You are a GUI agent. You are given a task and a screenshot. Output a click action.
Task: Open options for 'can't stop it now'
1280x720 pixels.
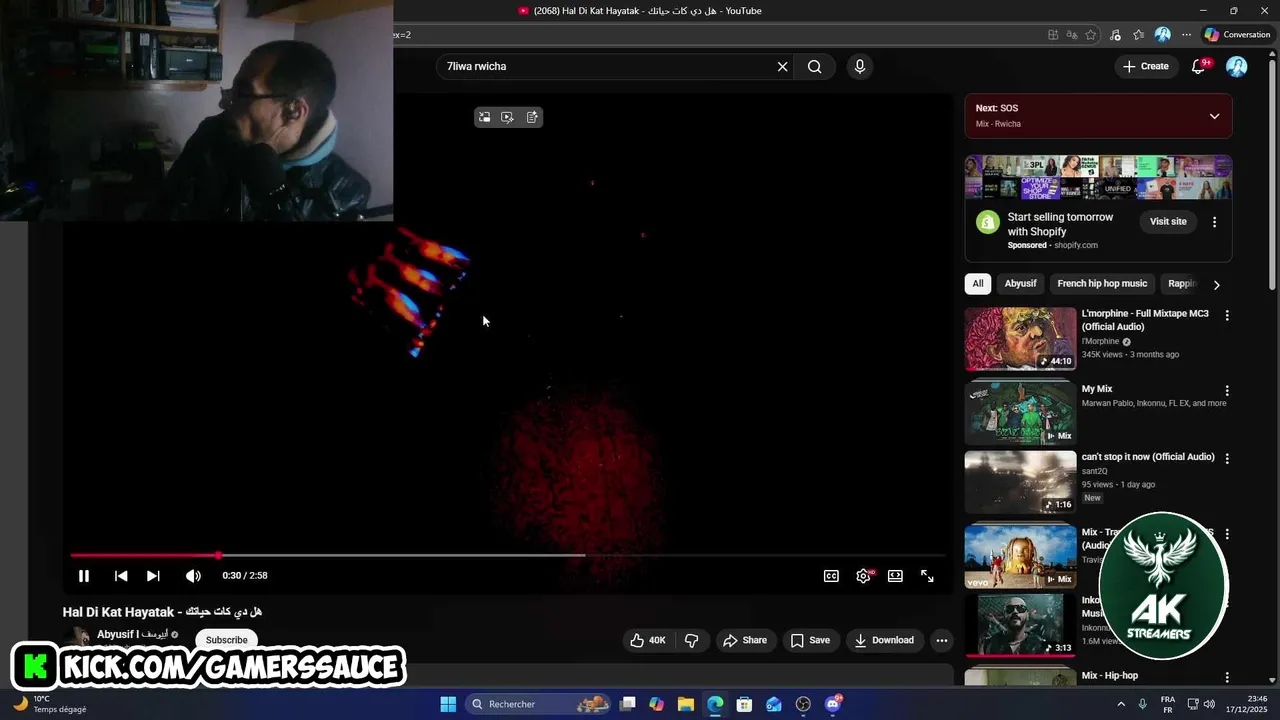(1227, 459)
